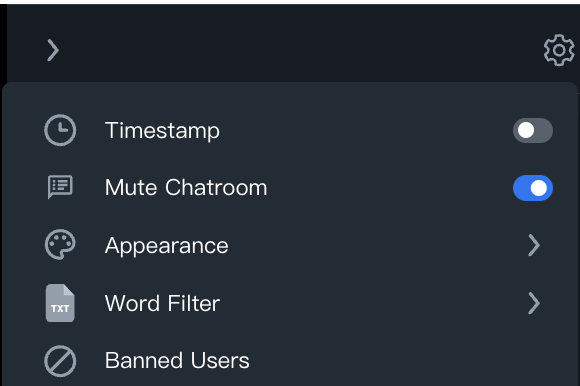
Task: Open the Banned Users list
Action: (x=290, y=360)
